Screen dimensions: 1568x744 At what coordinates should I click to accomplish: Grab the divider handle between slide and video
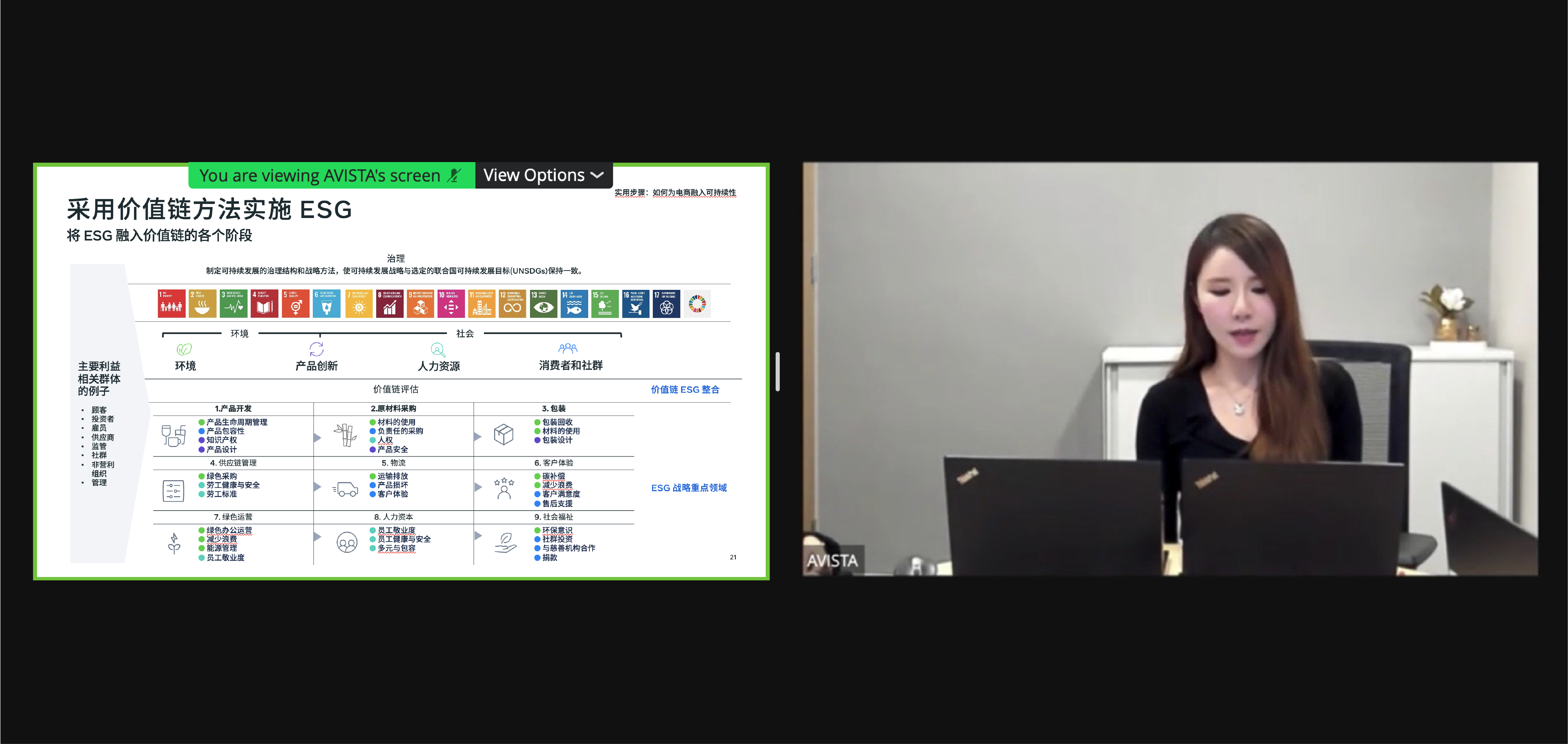777,371
